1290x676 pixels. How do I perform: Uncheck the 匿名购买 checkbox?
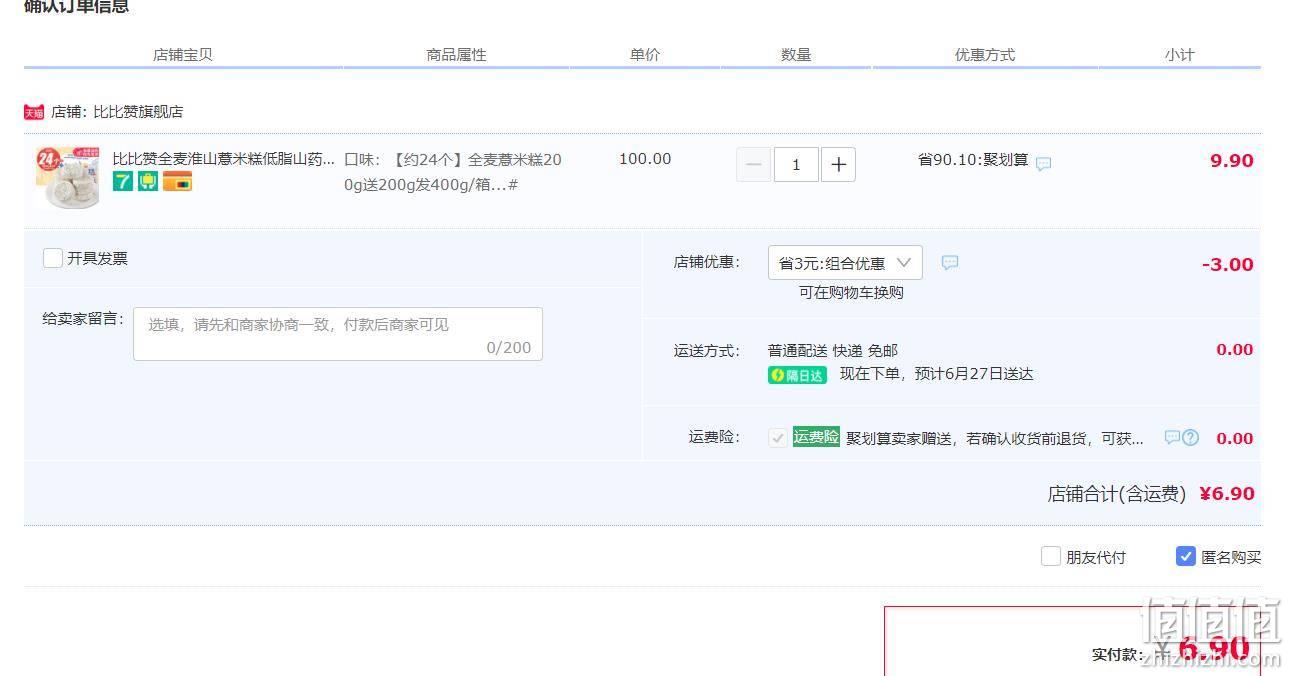pos(1185,556)
